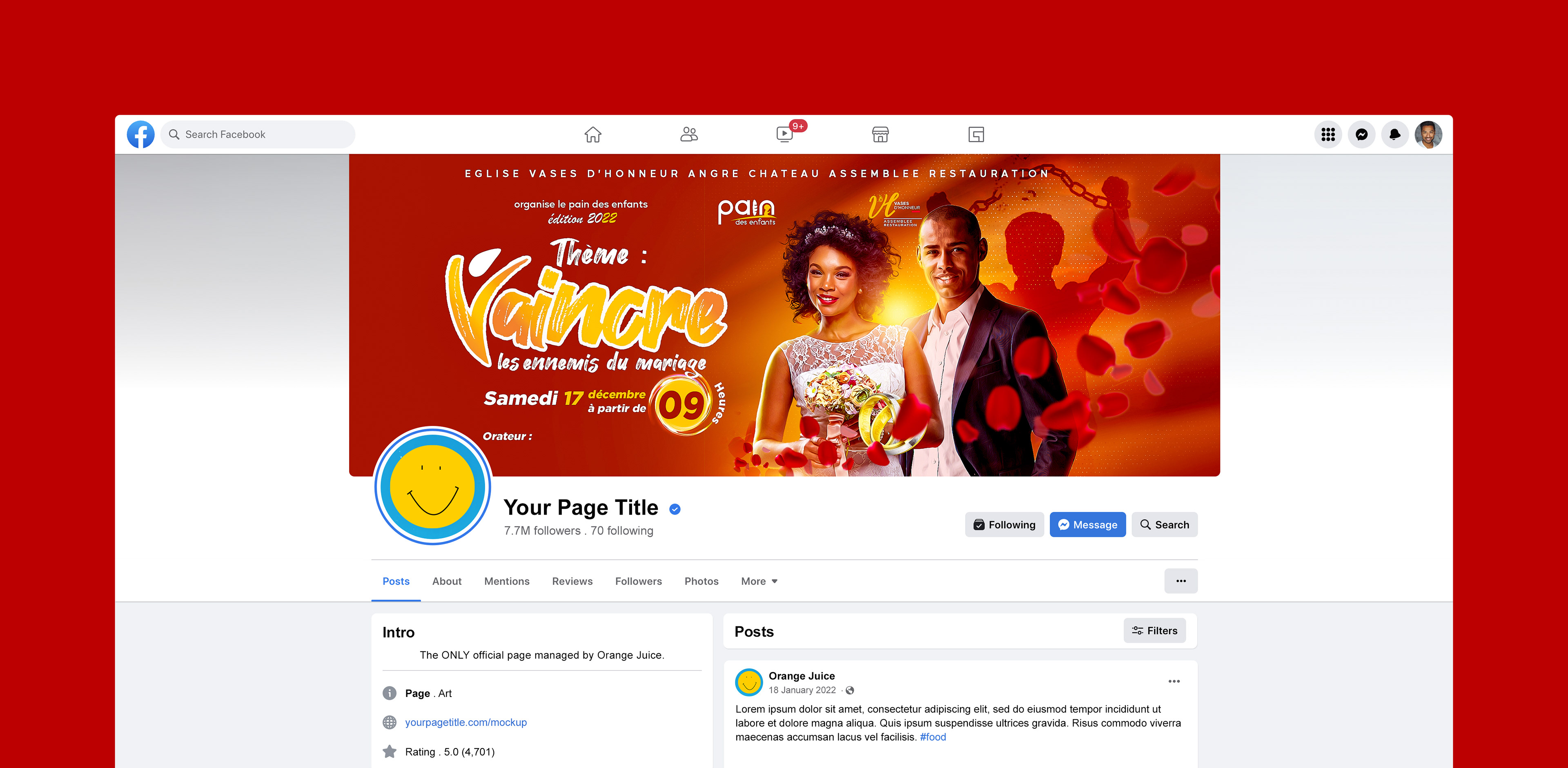This screenshot has width=1568, height=768.
Task: Open the yourpagetitle.com/mockup link
Action: (465, 722)
